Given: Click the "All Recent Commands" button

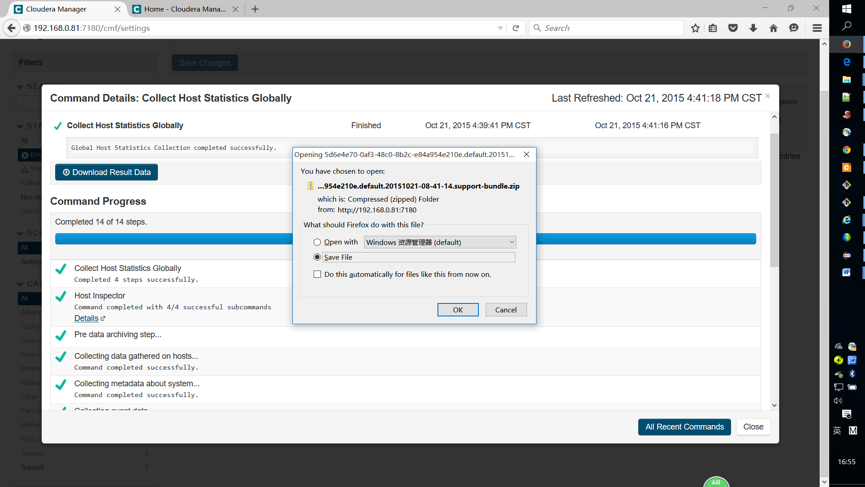Looking at the screenshot, I should 684,427.
